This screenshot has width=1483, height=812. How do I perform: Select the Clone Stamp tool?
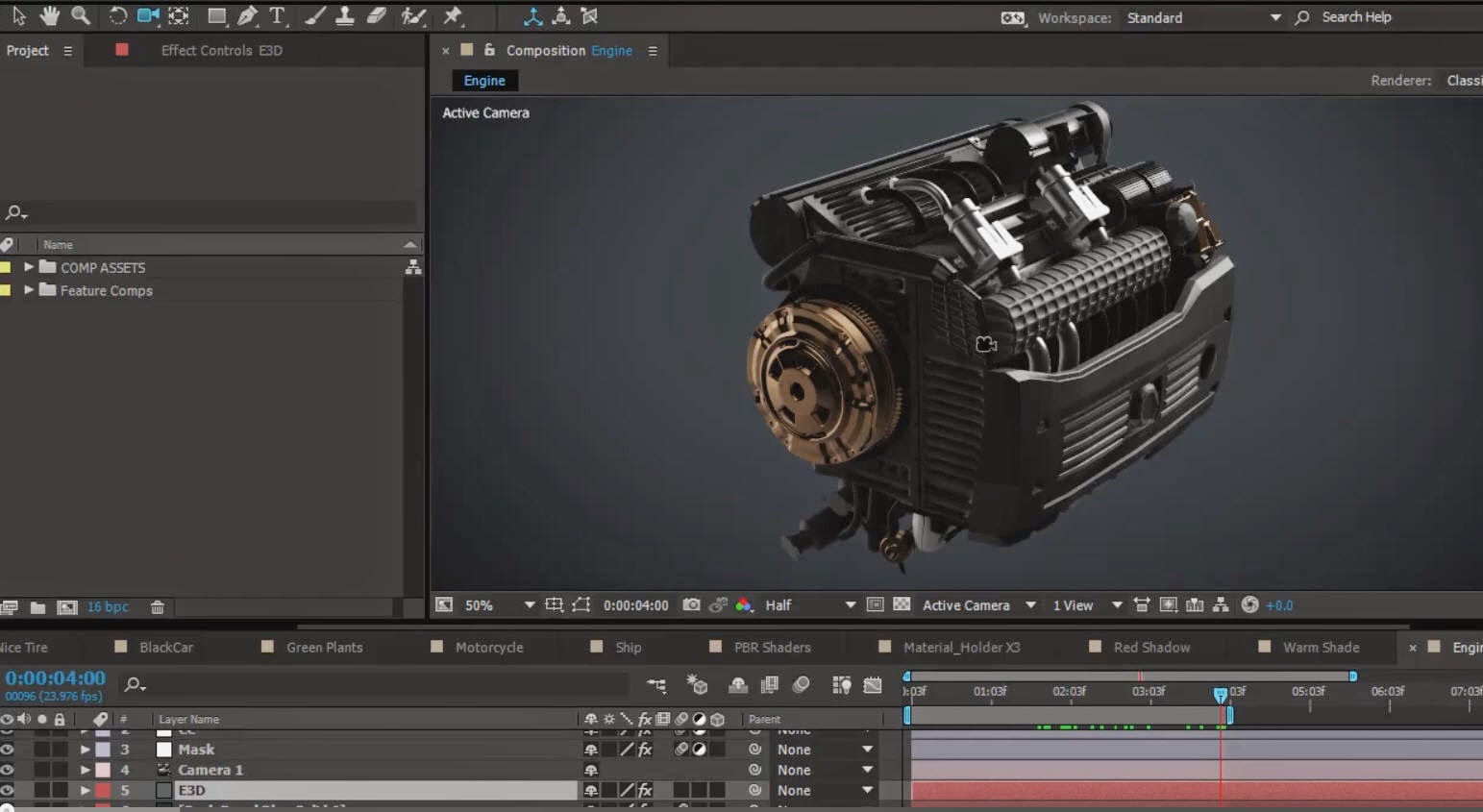[344, 16]
